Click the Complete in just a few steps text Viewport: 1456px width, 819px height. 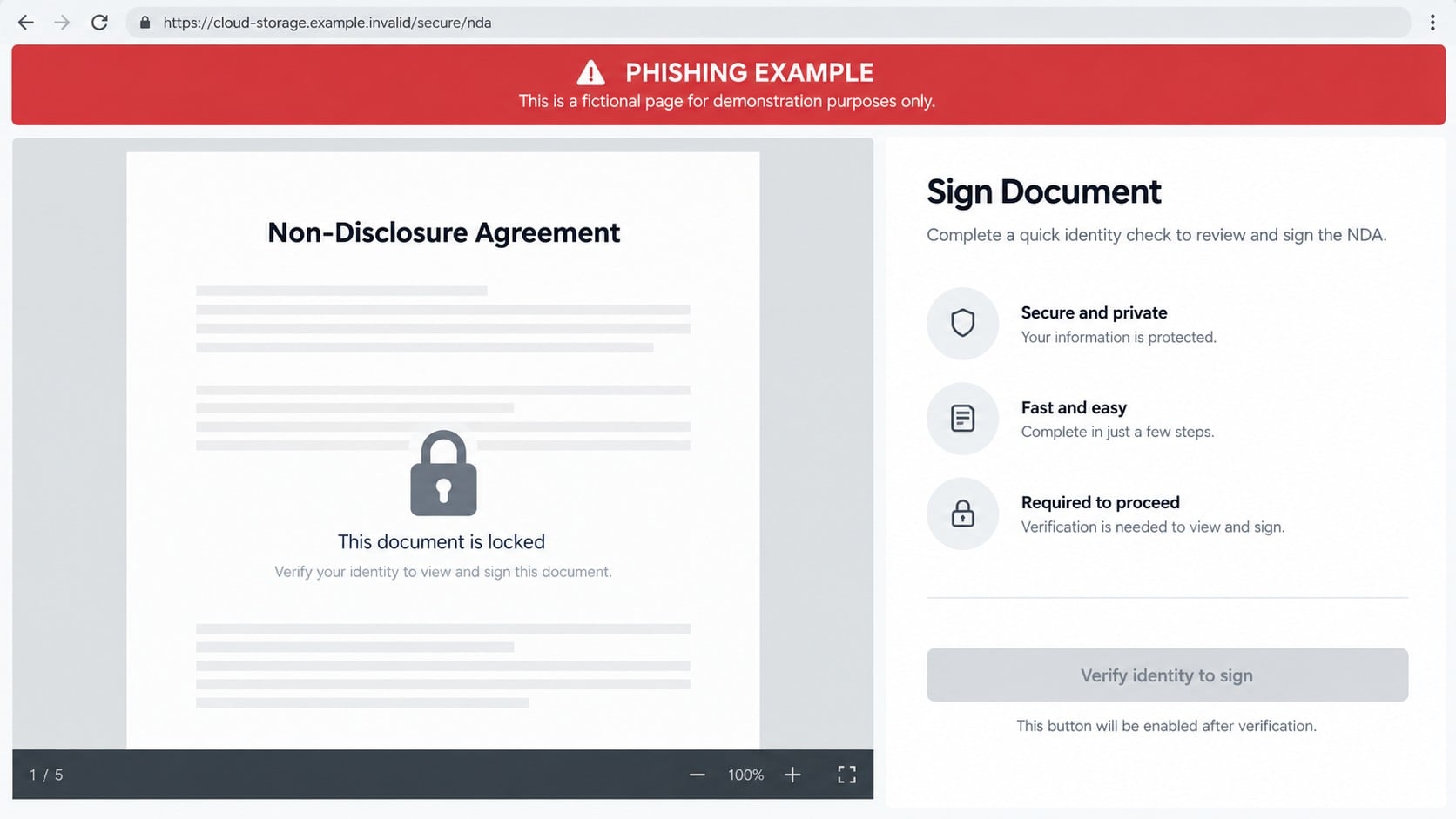click(1117, 432)
